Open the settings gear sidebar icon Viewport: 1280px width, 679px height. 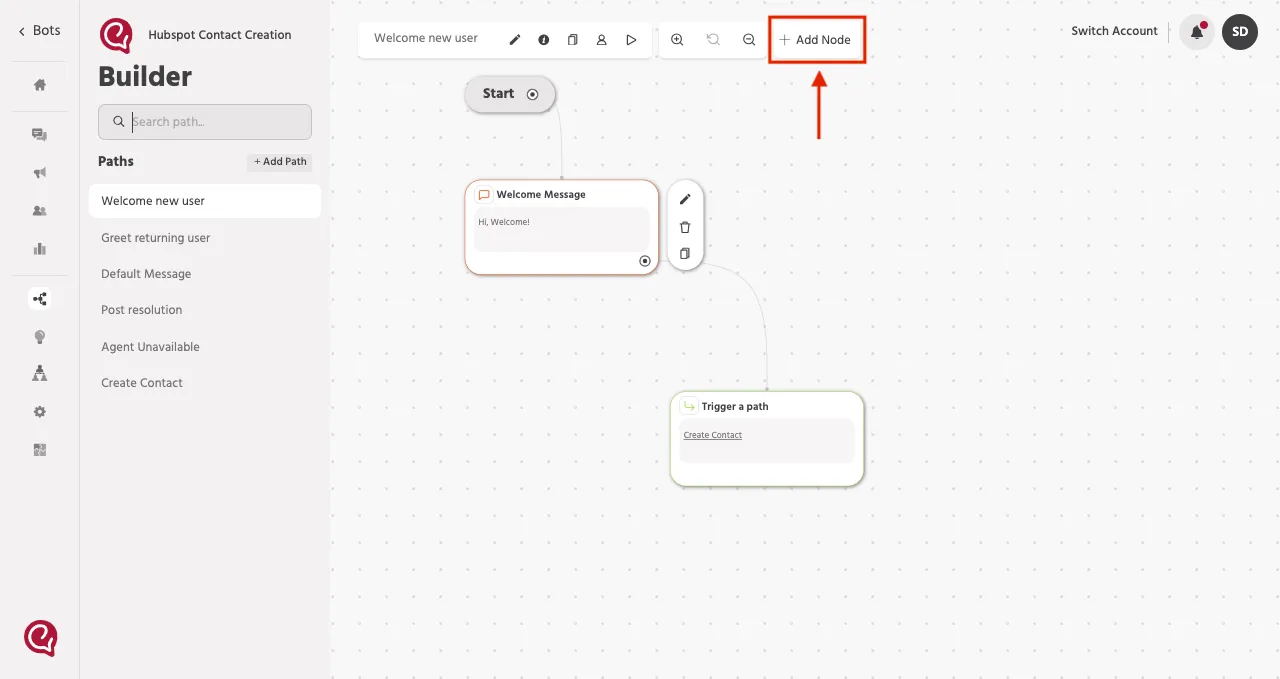pos(40,411)
